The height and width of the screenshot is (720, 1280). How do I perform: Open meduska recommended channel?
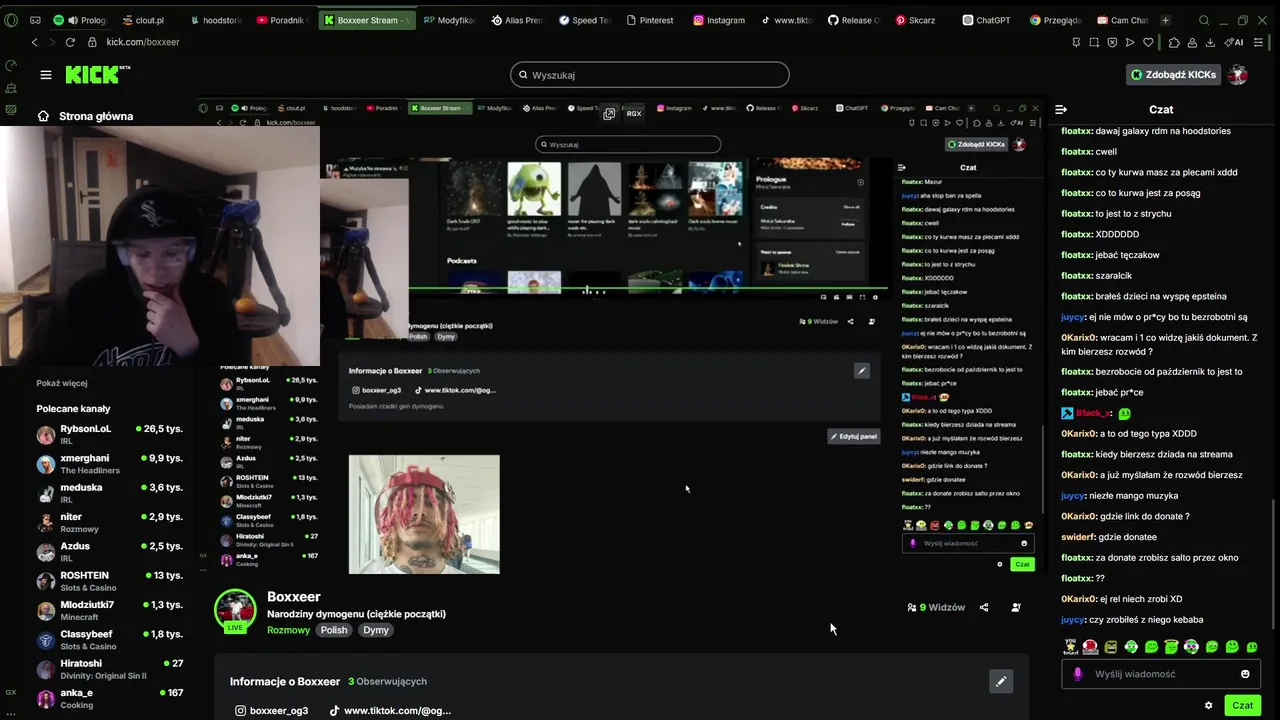[110, 493]
